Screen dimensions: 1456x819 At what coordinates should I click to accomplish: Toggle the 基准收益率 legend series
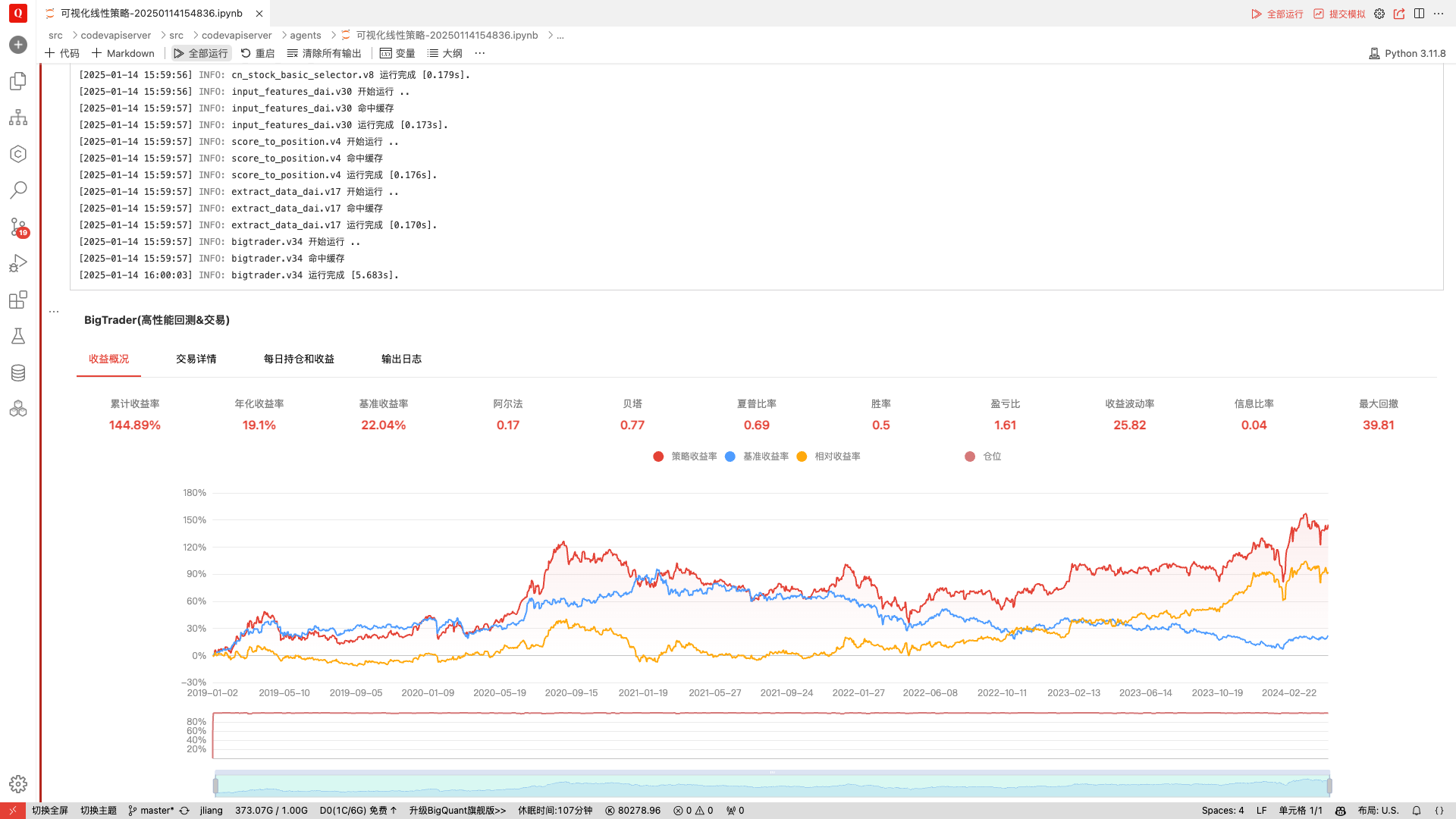(x=757, y=457)
